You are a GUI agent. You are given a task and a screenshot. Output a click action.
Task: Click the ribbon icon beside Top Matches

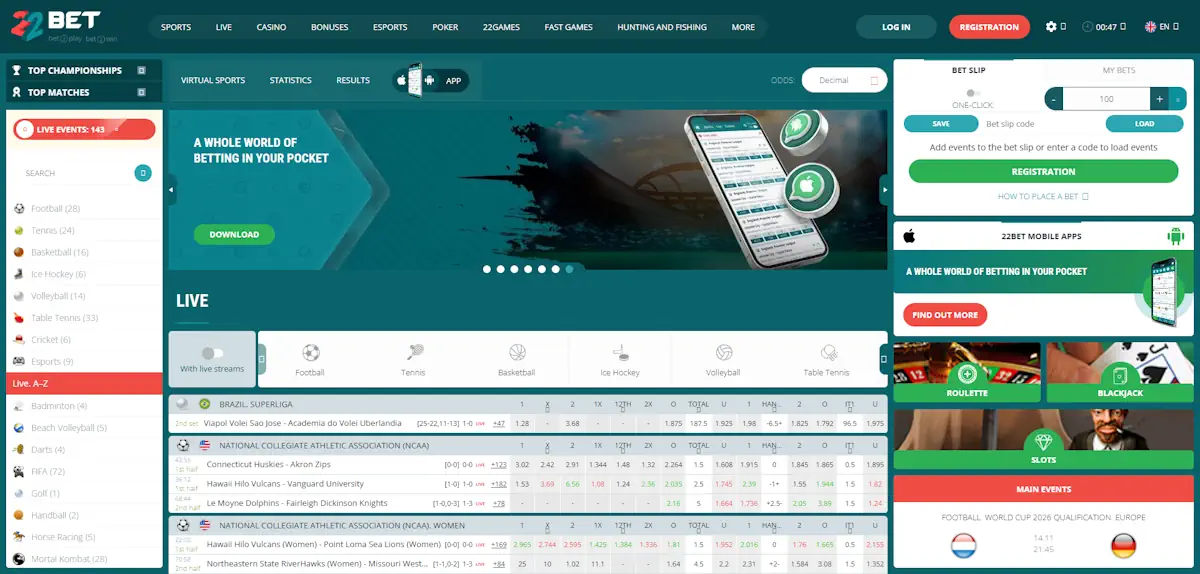click(17, 92)
